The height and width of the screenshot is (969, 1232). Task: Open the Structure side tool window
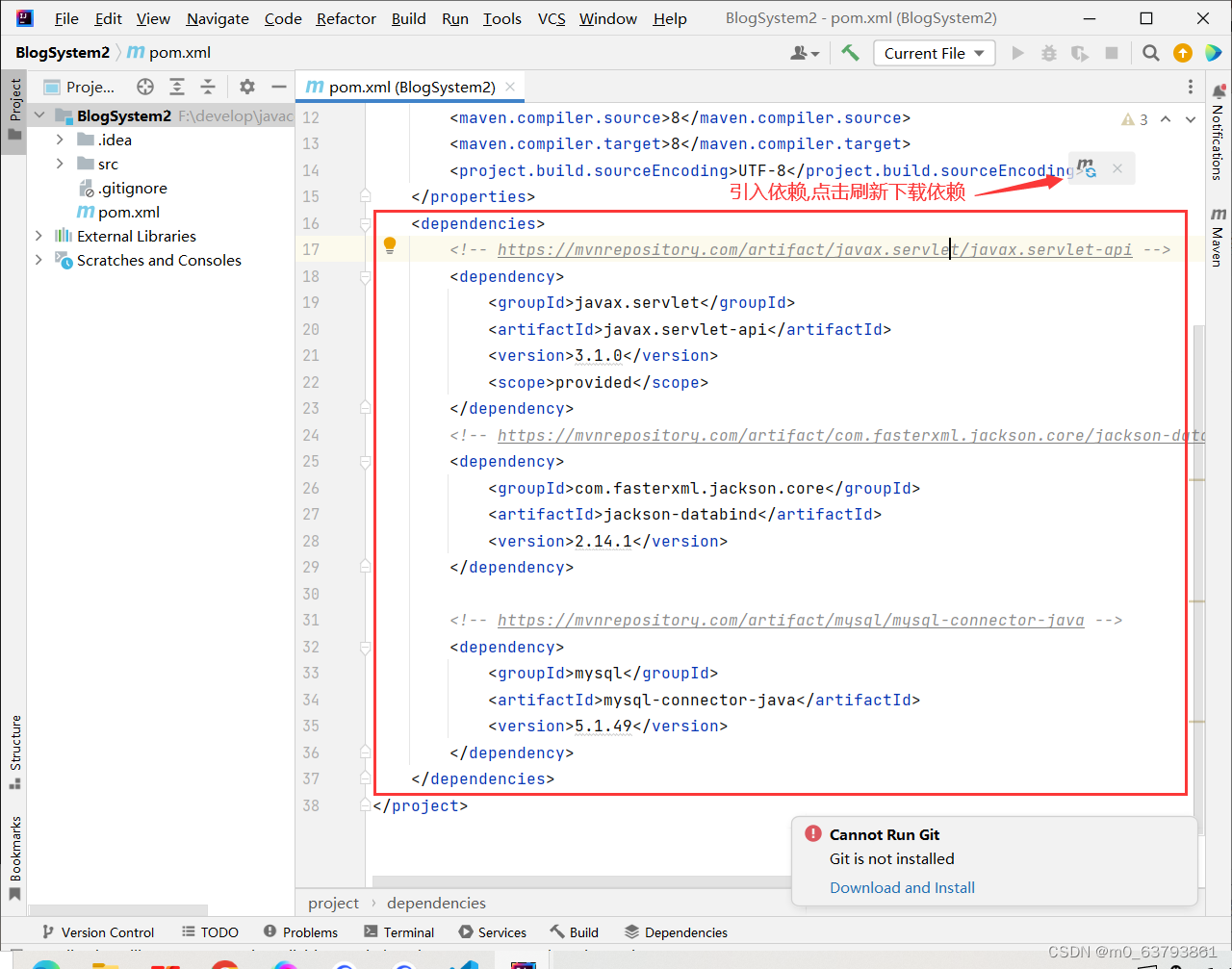[x=14, y=752]
